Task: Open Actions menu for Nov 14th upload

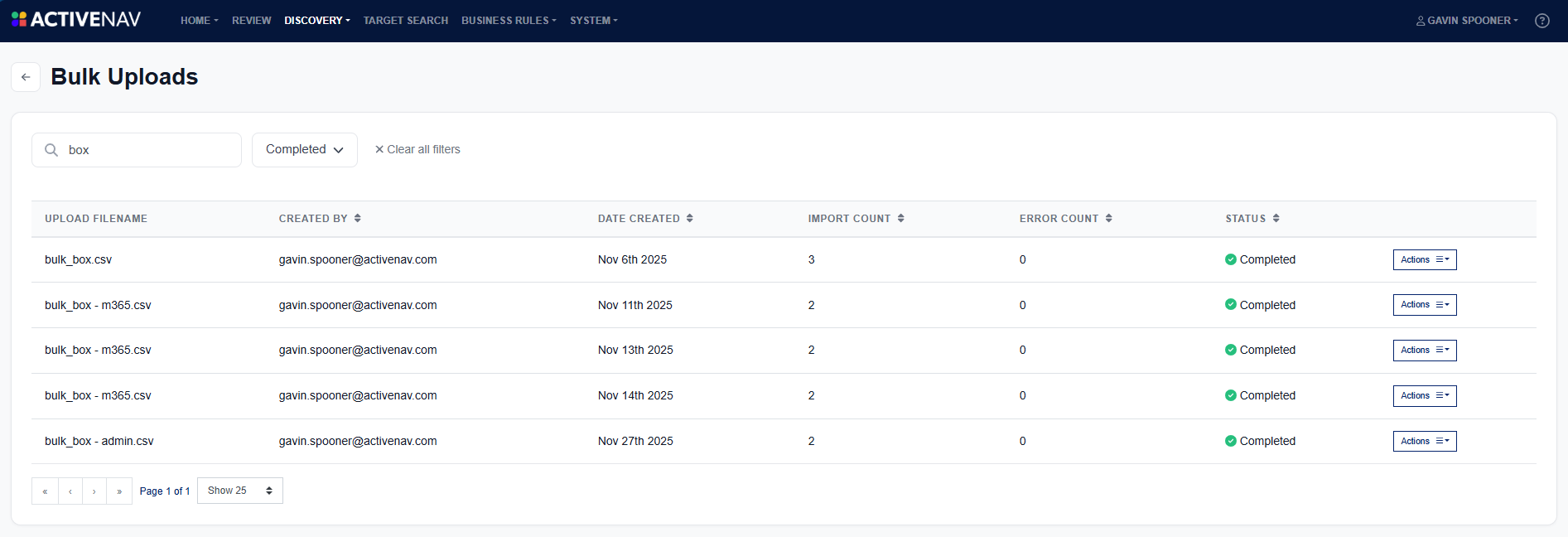Action: point(1425,396)
